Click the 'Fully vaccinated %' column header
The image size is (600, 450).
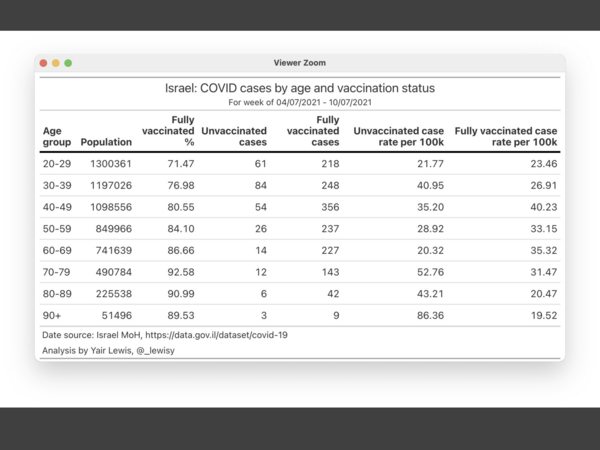(168, 131)
